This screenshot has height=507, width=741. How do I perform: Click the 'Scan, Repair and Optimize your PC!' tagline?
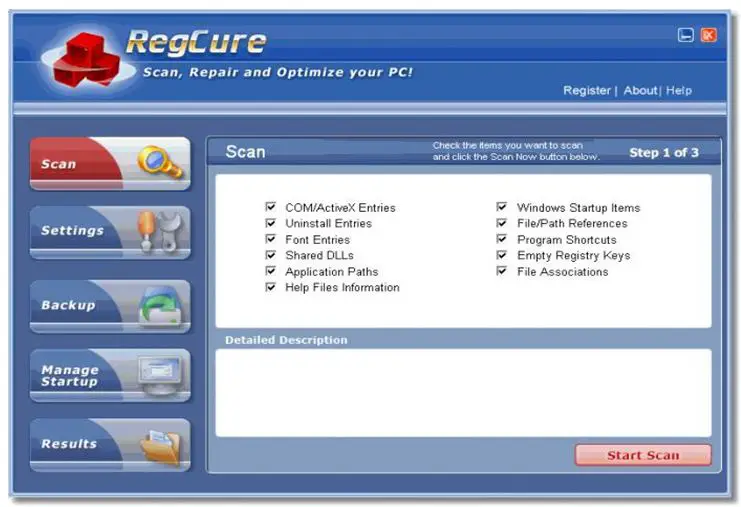(278, 72)
